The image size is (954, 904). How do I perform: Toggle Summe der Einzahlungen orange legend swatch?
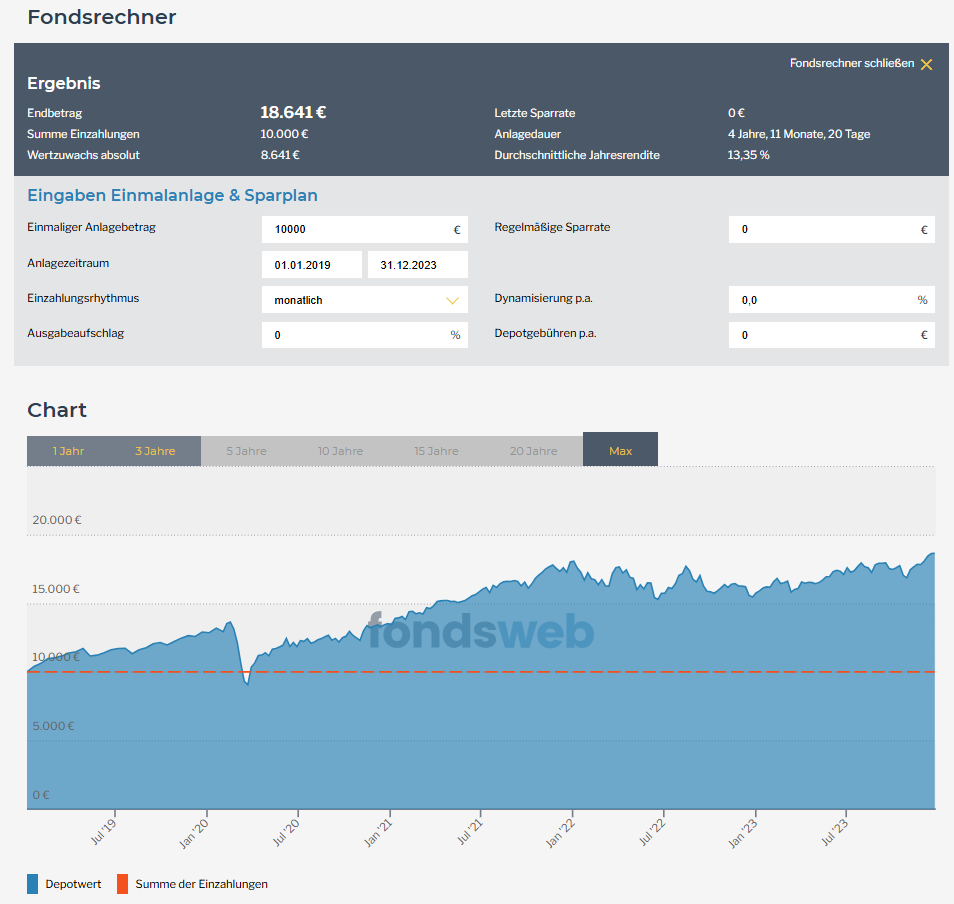tap(123, 884)
